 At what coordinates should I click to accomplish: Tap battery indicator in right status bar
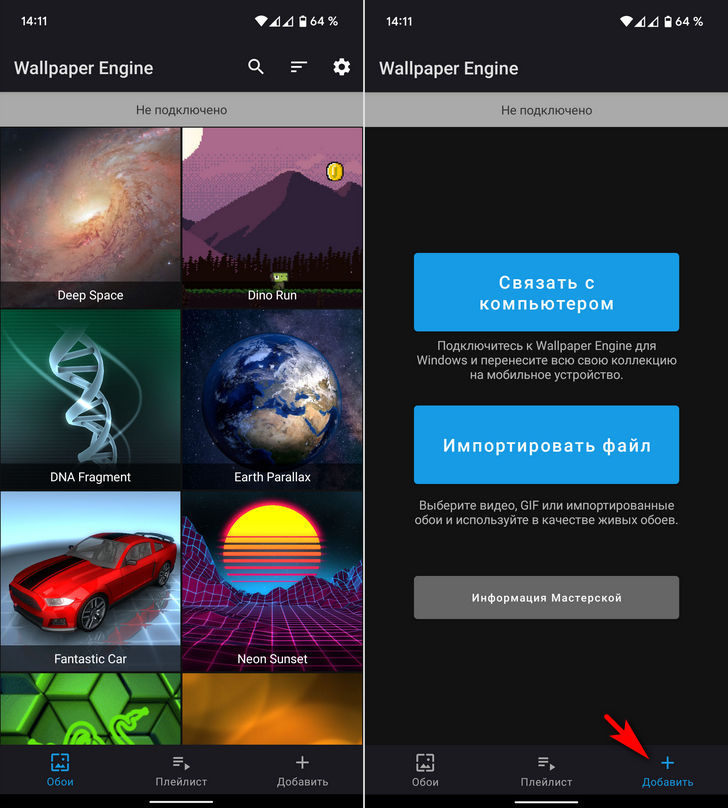(683, 21)
